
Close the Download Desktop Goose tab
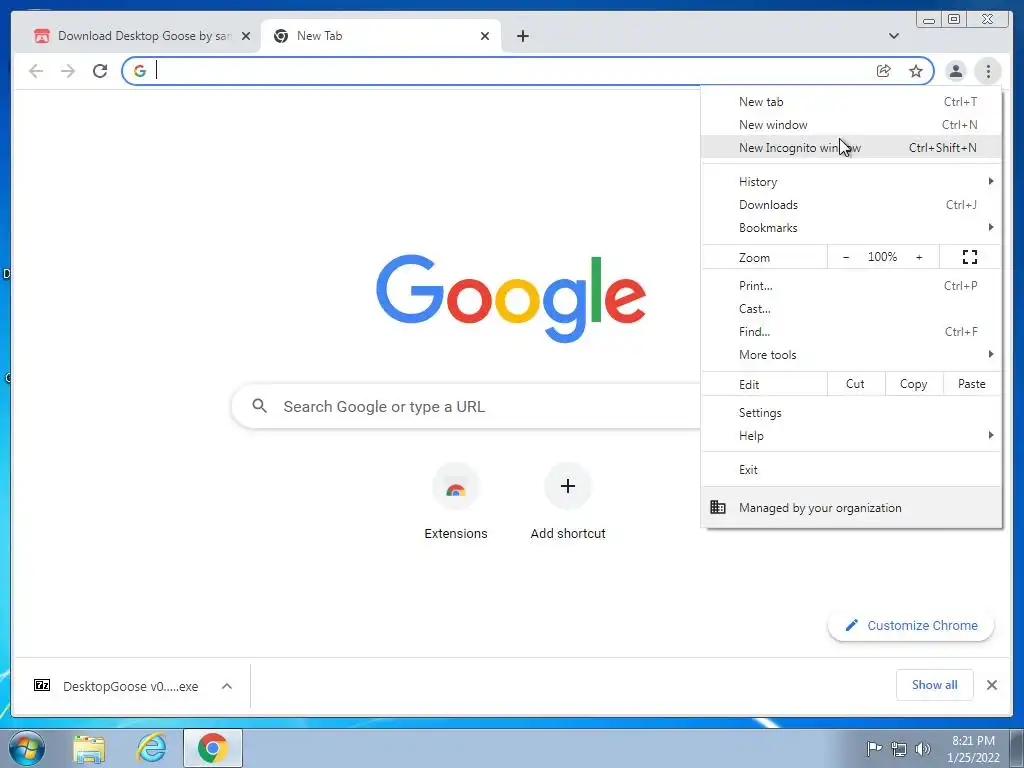click(246, 36)
